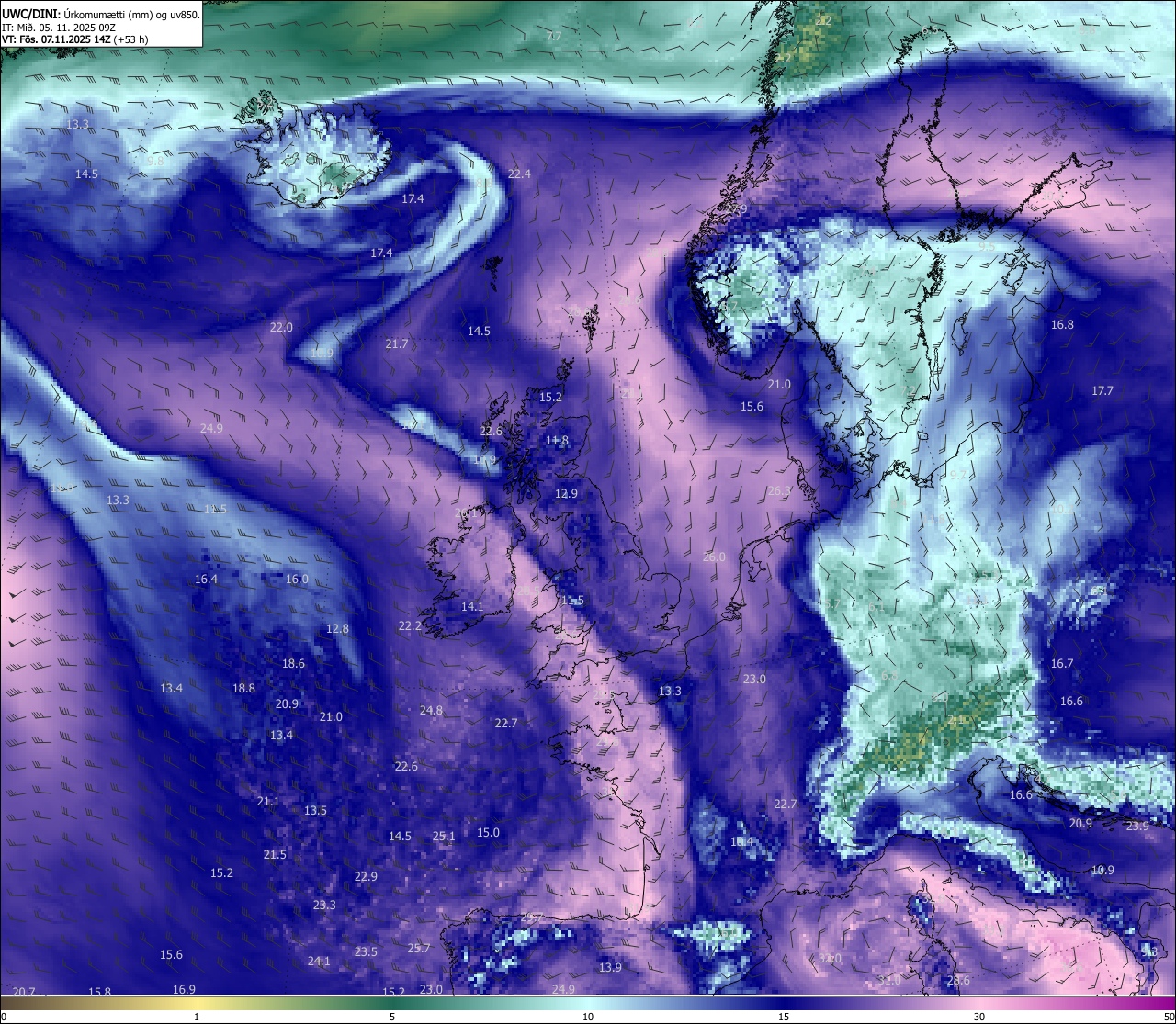Click the 21.1 value on the map
The image size is (1176, 1024).
267,801
